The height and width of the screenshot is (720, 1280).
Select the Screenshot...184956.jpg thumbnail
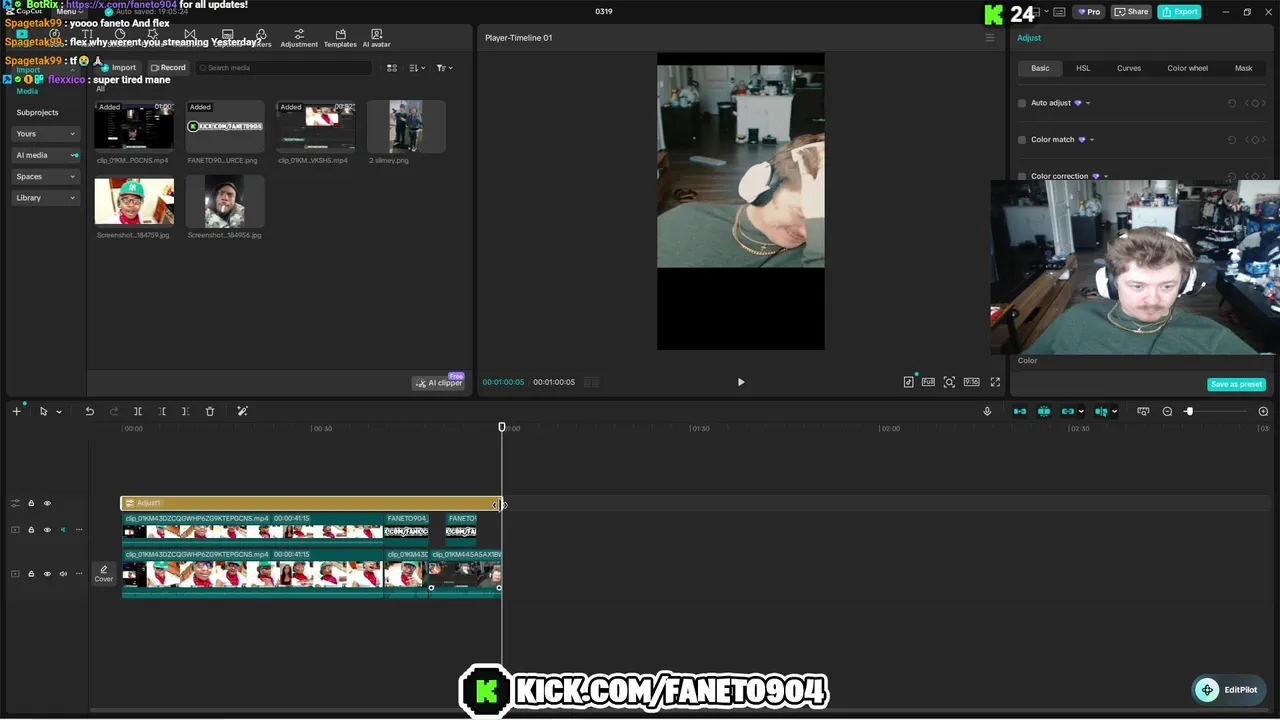click(225, 201)
